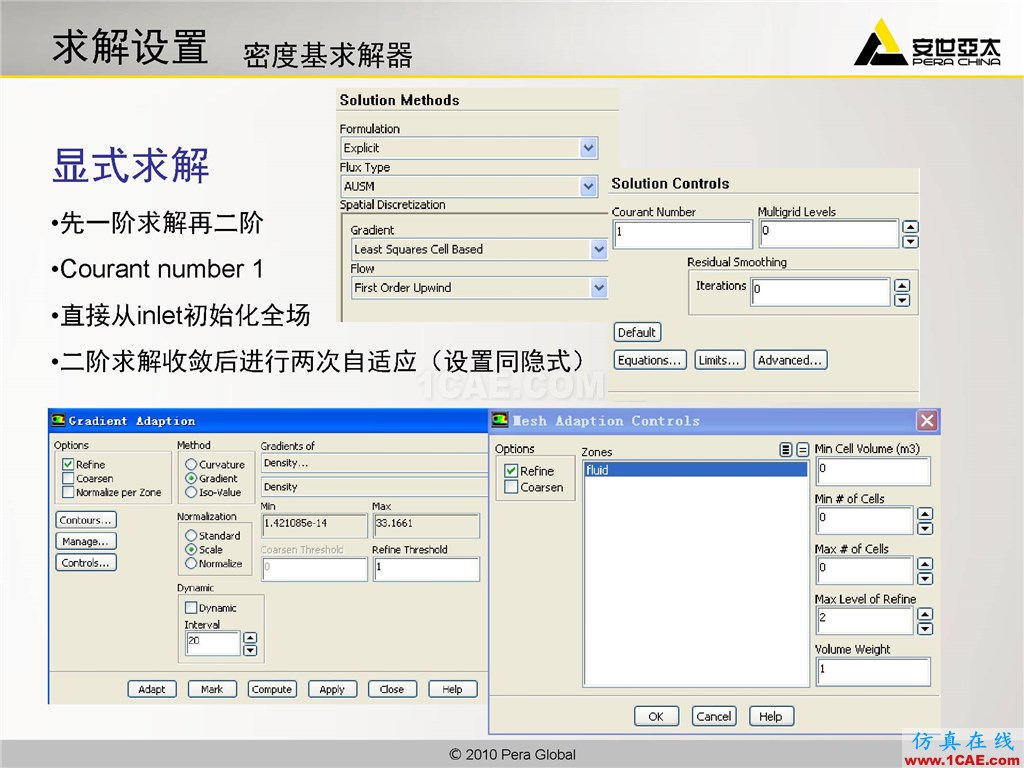Select all zones icon above Zones list

[x=786, y=450]
